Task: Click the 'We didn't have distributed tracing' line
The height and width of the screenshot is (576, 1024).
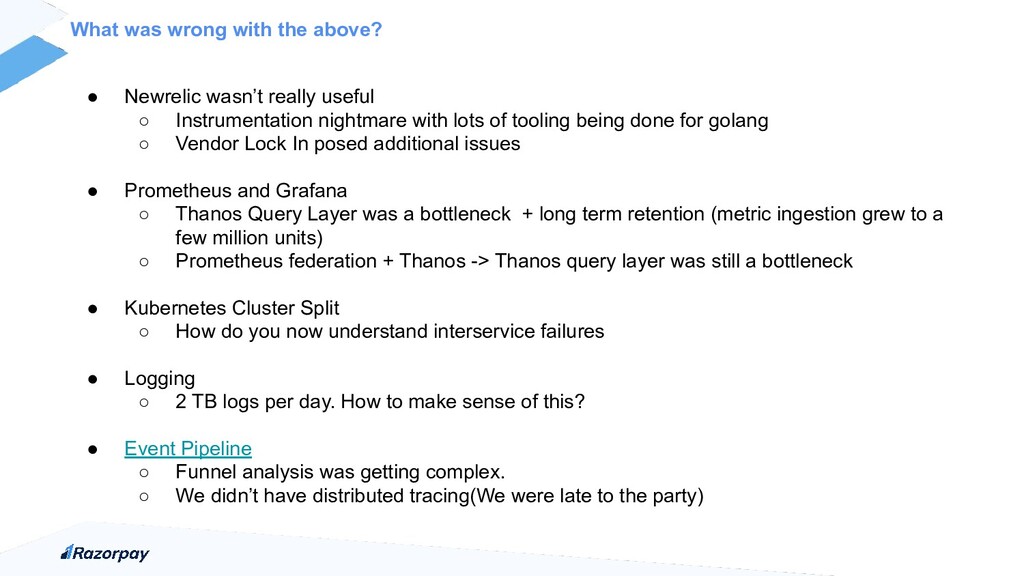Action: point(439,496)
